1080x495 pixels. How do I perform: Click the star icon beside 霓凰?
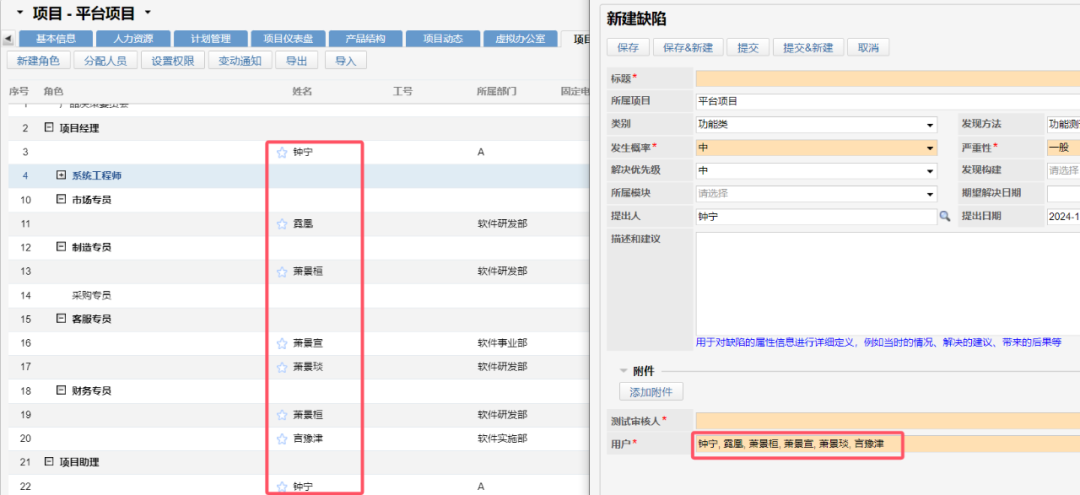coord(282,224)
